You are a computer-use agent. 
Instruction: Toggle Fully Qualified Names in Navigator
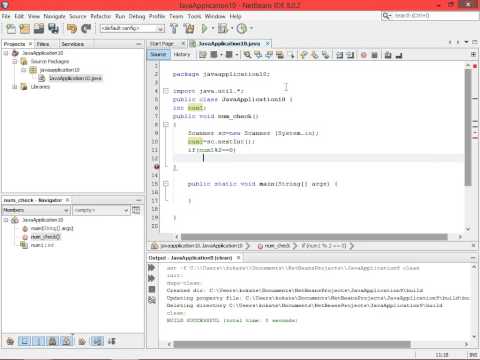(82, 341)
